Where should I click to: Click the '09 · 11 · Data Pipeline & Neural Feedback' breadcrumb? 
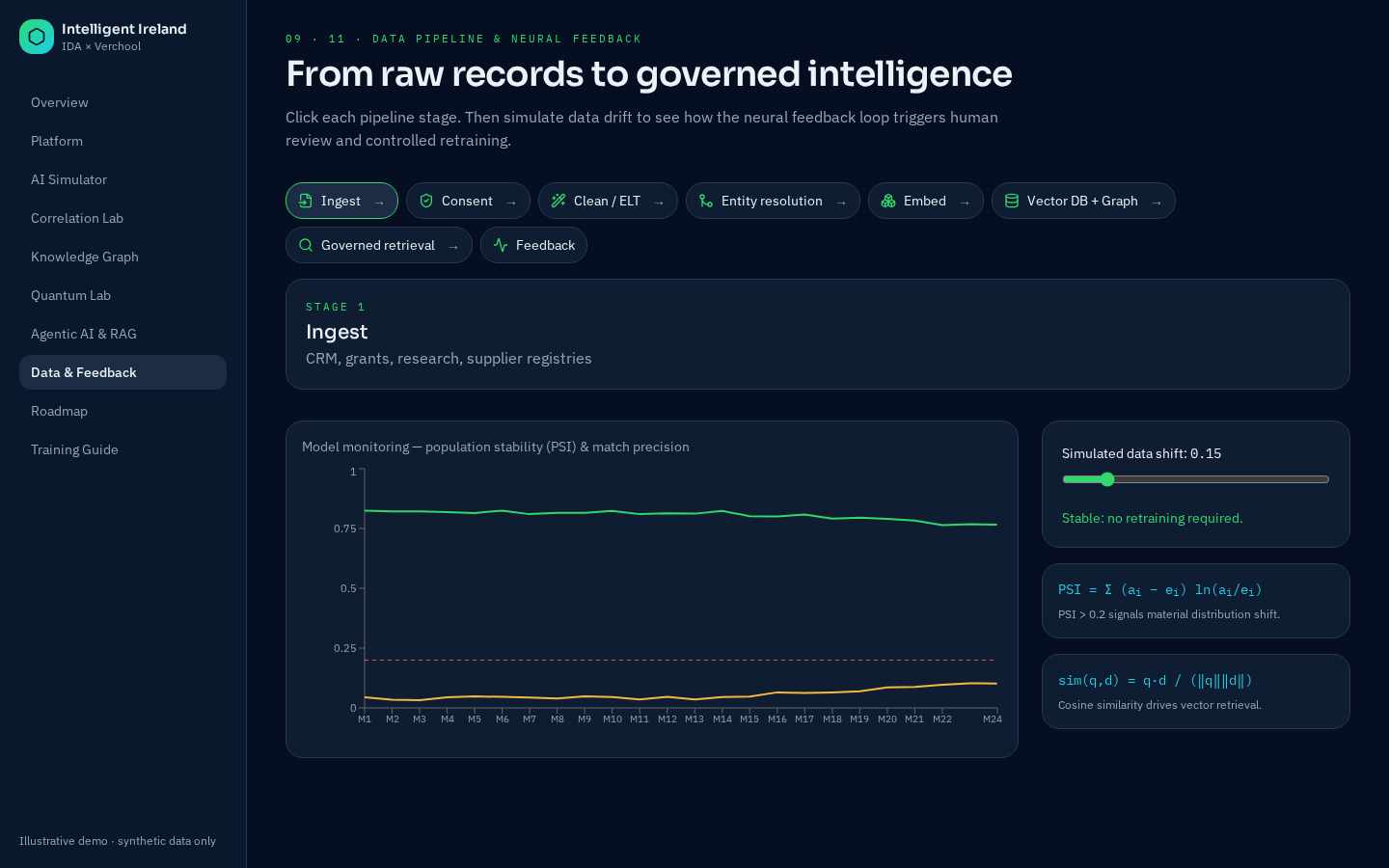(x=463, y=39)
